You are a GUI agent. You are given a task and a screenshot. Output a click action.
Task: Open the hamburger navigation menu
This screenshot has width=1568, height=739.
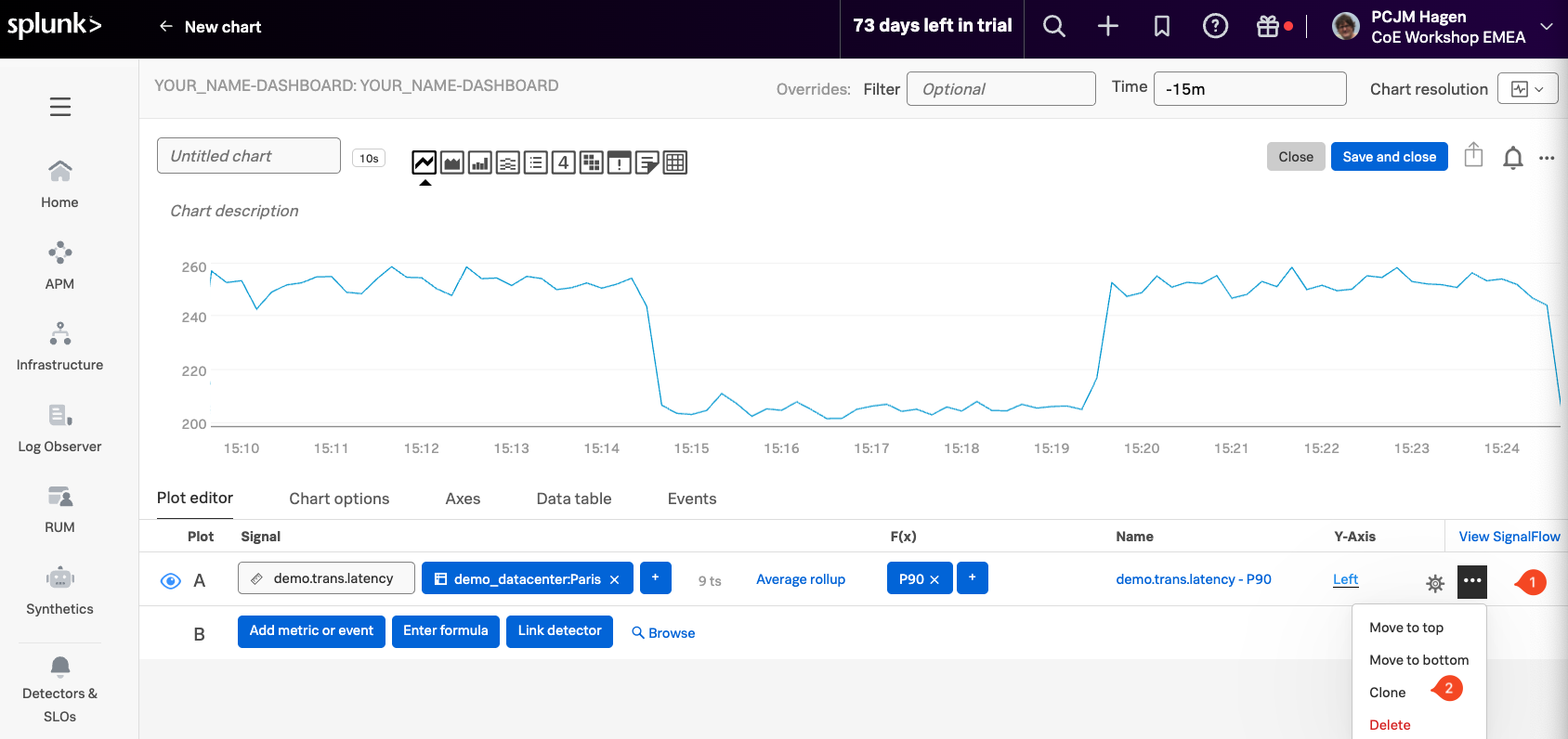(60, 107)
